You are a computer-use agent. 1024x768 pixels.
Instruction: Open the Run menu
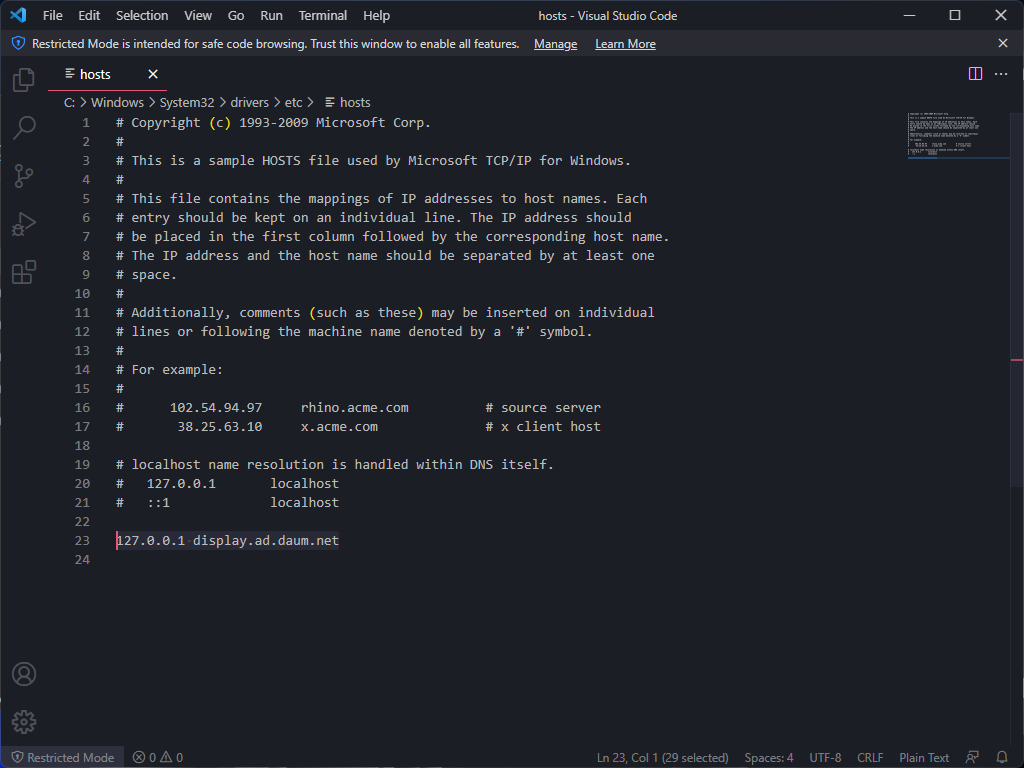point(271,15)
